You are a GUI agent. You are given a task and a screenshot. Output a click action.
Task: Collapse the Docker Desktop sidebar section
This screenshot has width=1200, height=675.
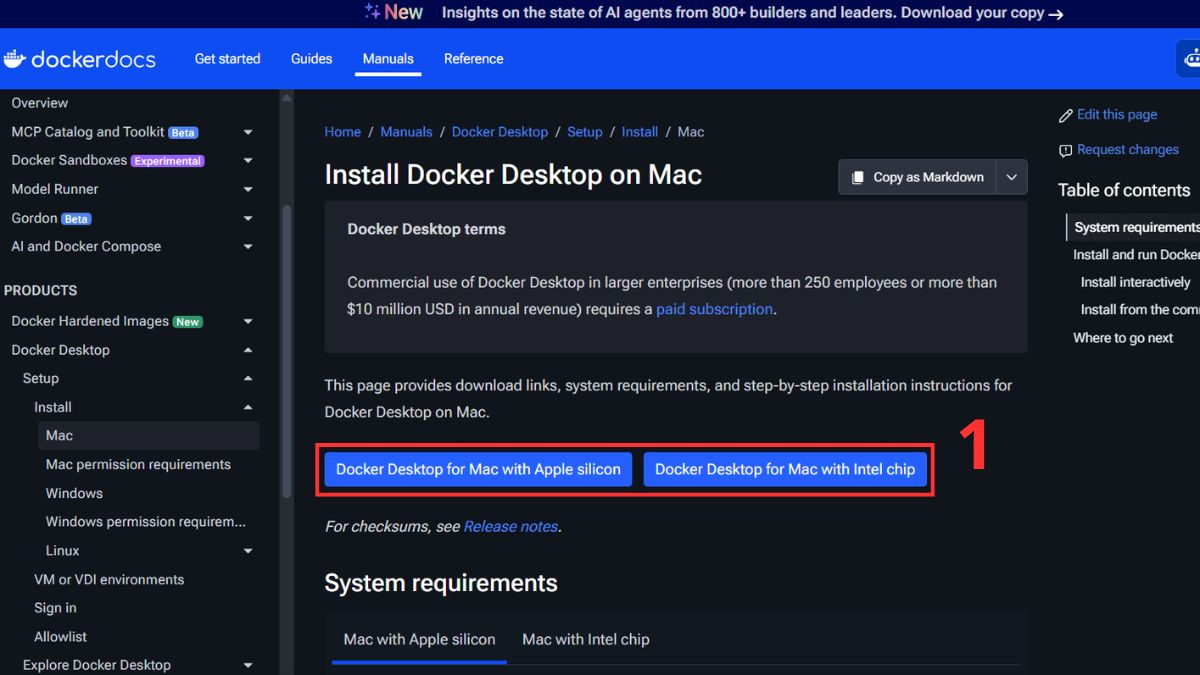(x=248, y=350)
